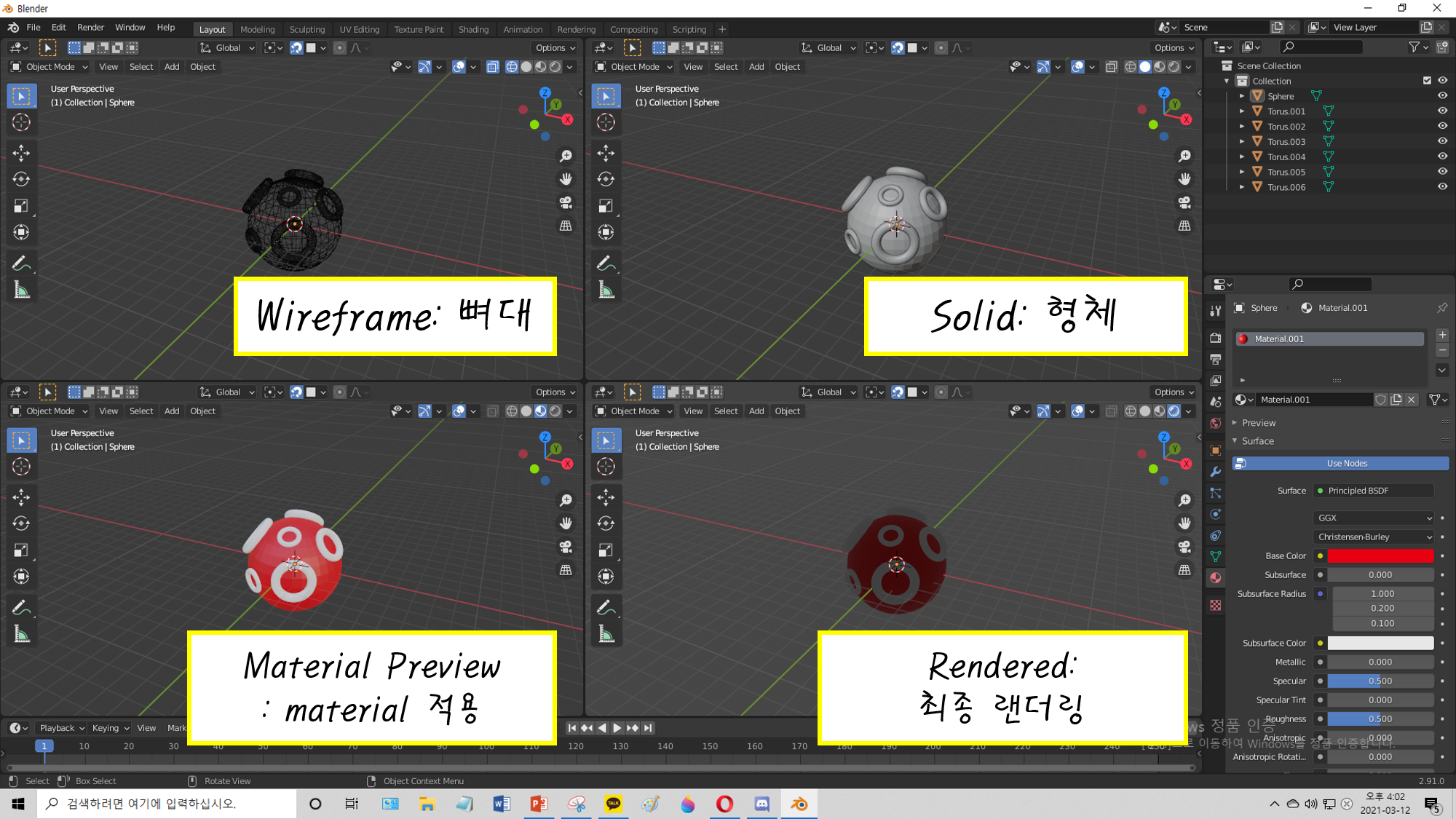Click the Annotate tool in top-right viewport

(606, 263)
